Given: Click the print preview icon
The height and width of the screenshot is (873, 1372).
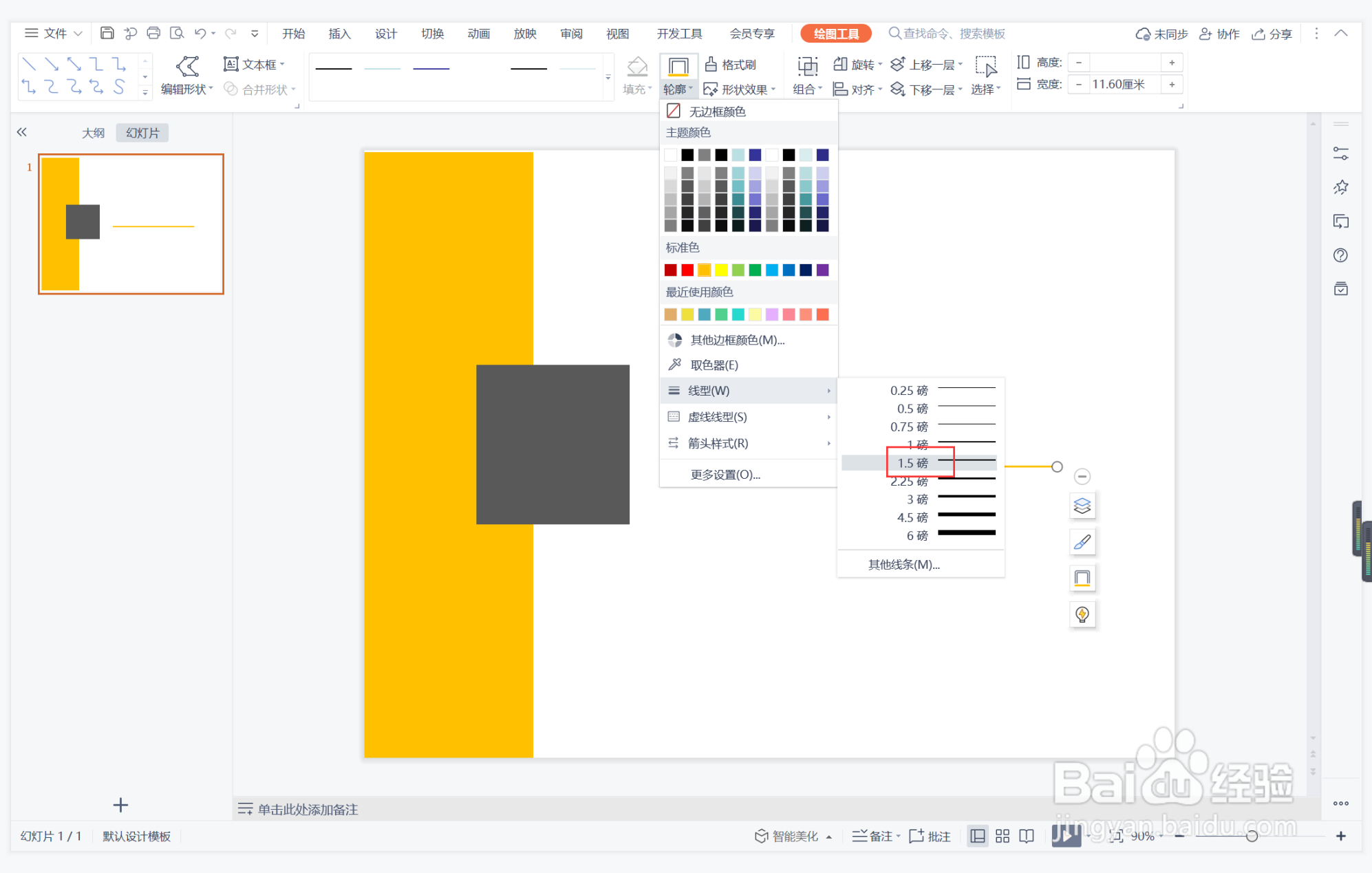Looking at the screenshot, I should point(177,33).
